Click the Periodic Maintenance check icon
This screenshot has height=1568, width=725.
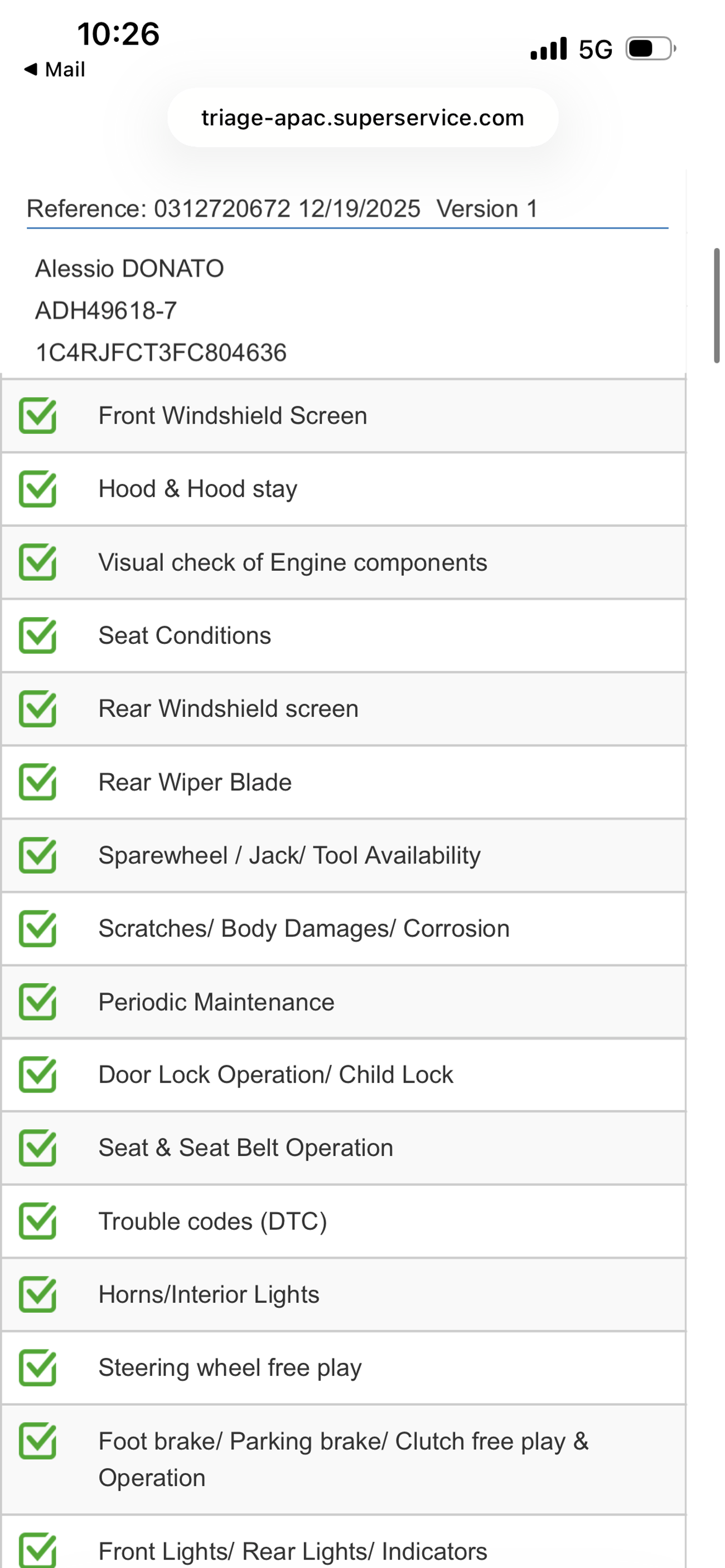[38, 1002]
